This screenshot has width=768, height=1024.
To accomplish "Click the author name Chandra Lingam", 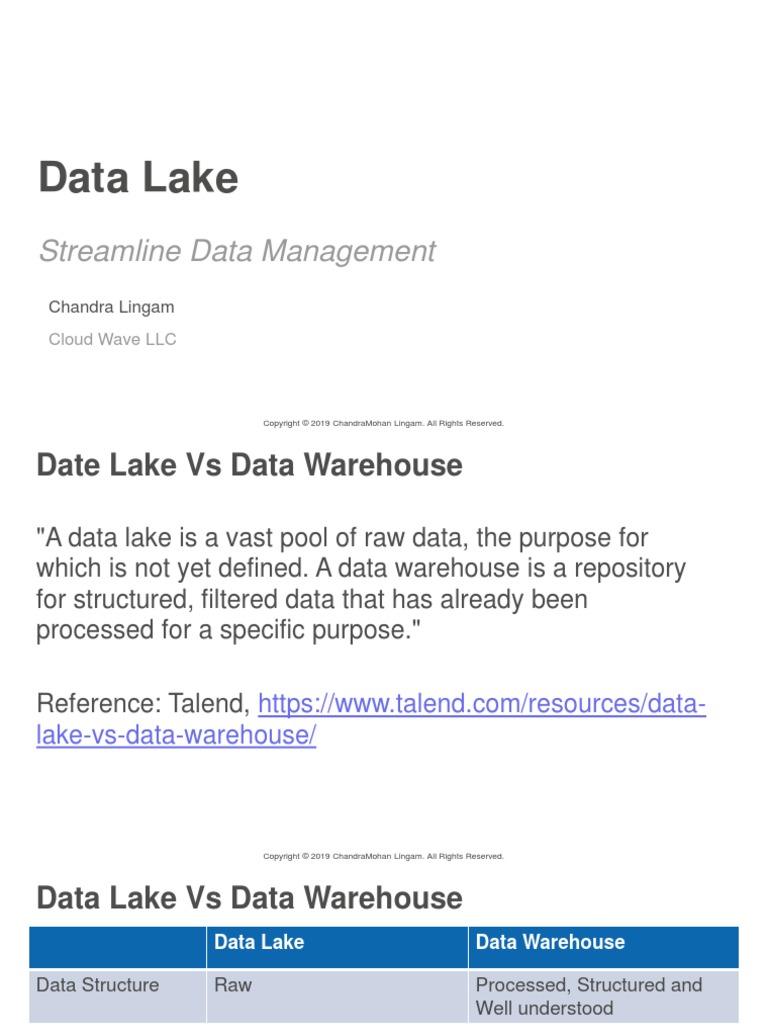I will pos(111,306).
